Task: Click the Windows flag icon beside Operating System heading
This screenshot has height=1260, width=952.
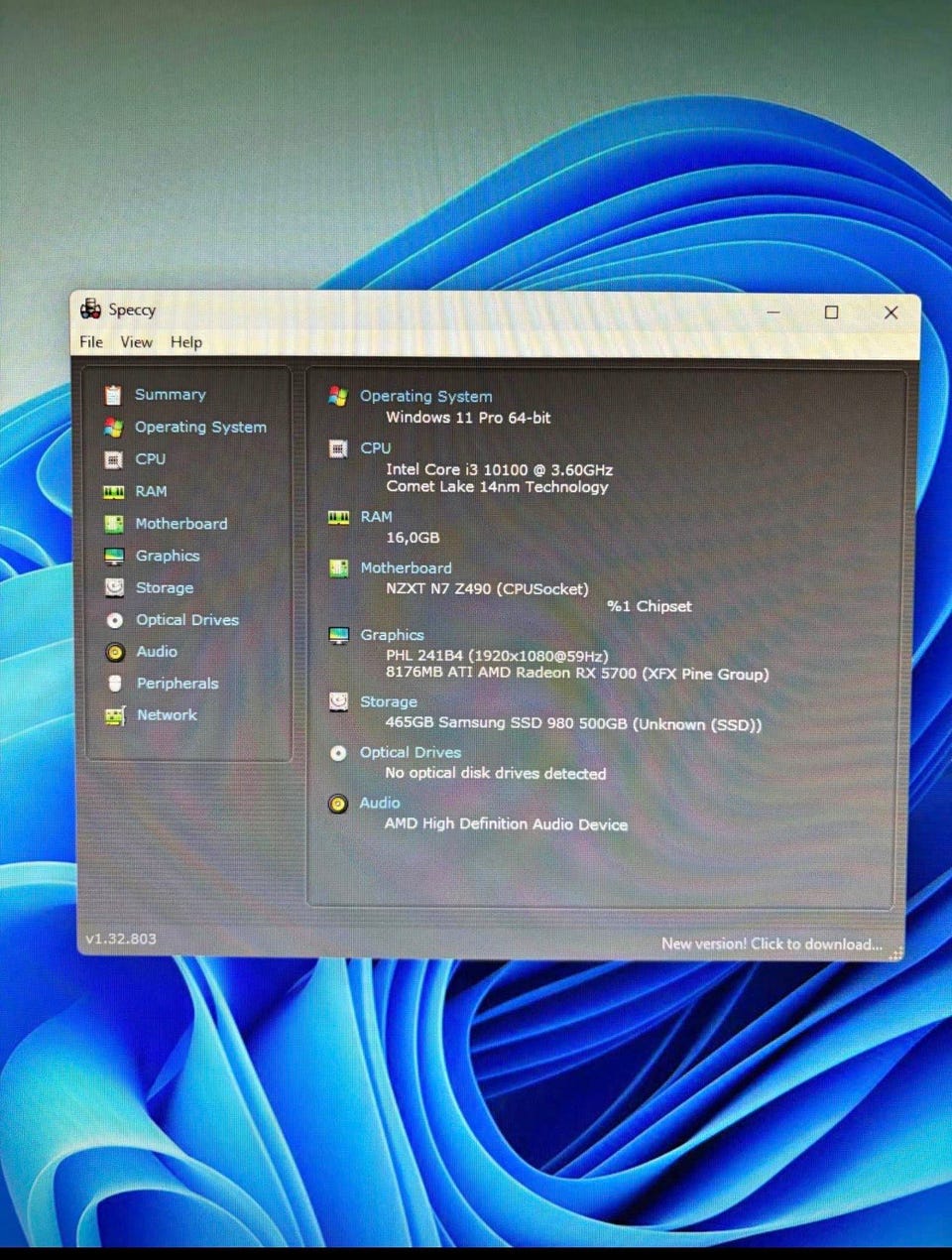Action: [338, 396]
